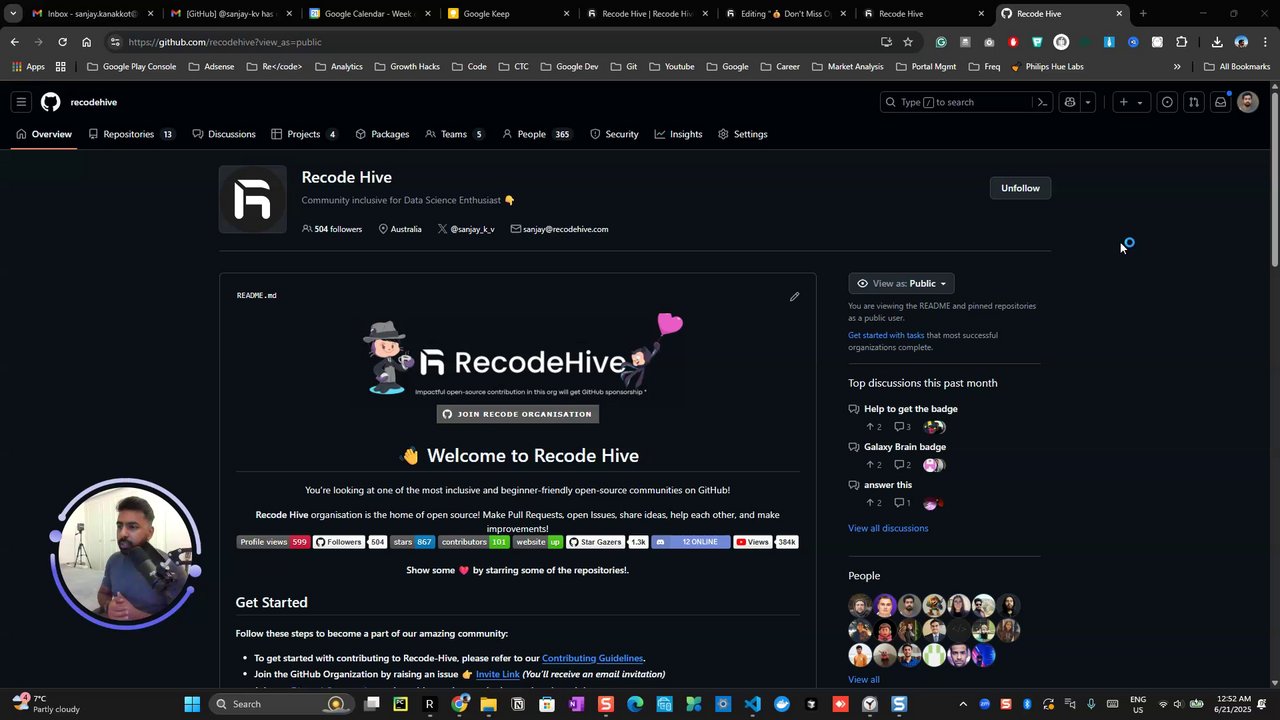Open the Chrome extensions puzzle icon
Image resolution: width=1280 pixels, height=720 pixels.
pos(1182,42)
